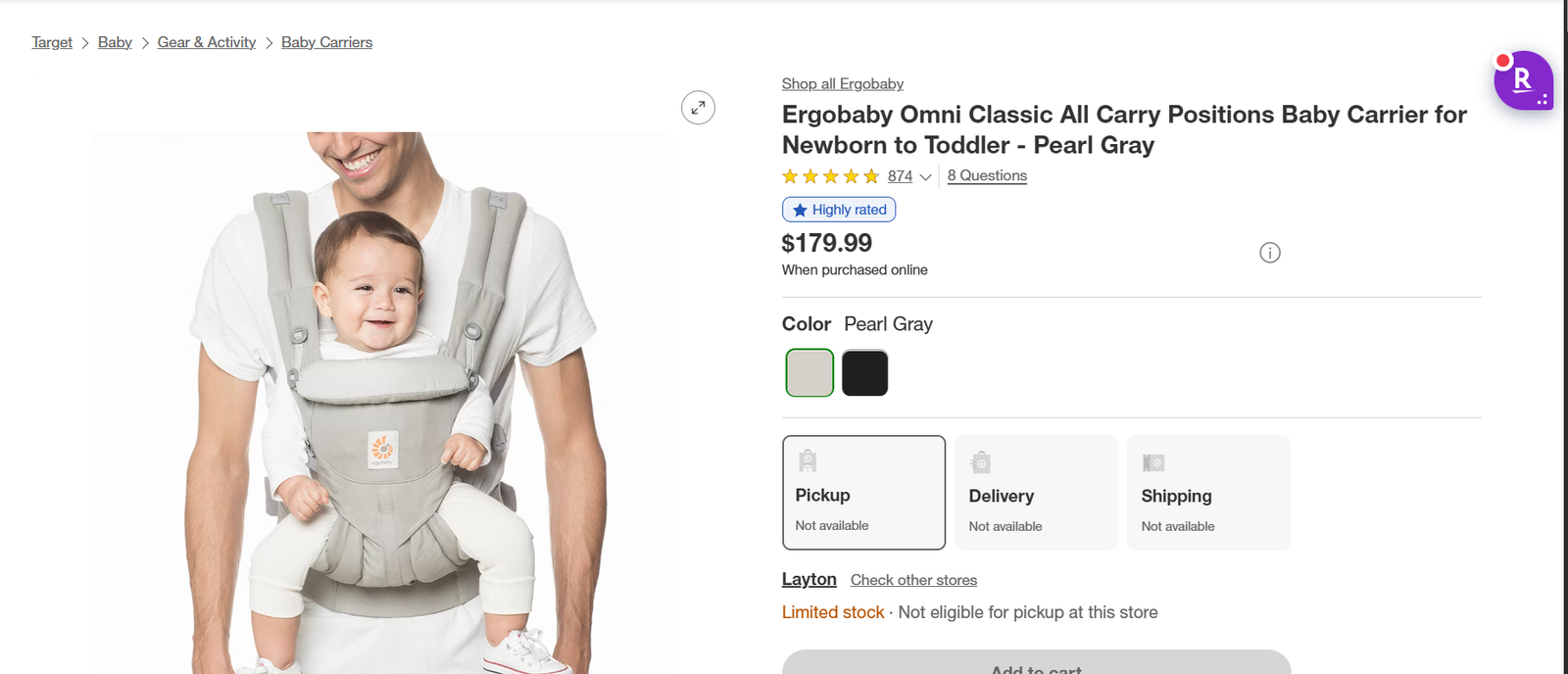Click the Pickup bag icon

point(808,460)
